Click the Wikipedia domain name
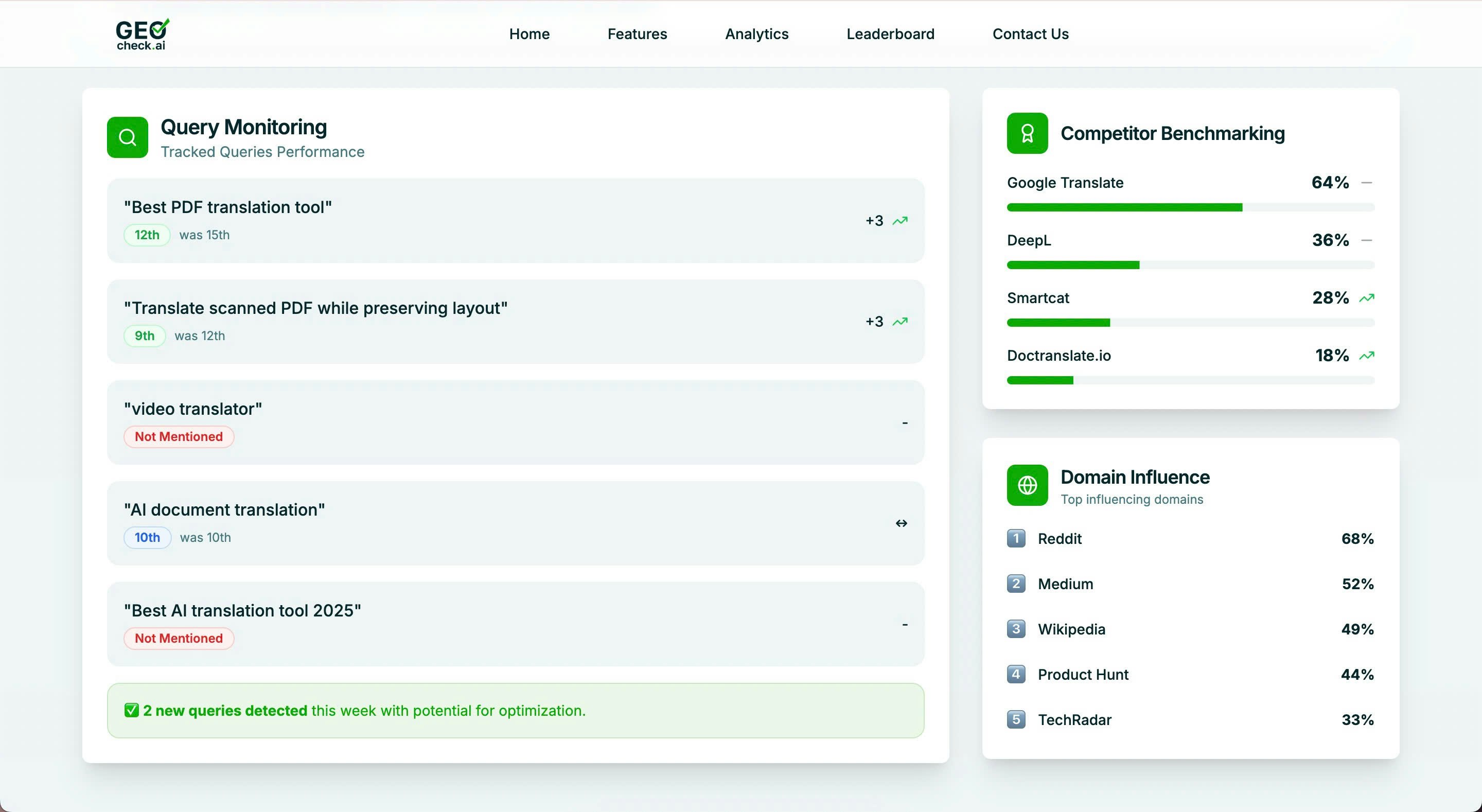Image resolution: width=1482 pixels, height=812 pixels. tap(1071, 629)
